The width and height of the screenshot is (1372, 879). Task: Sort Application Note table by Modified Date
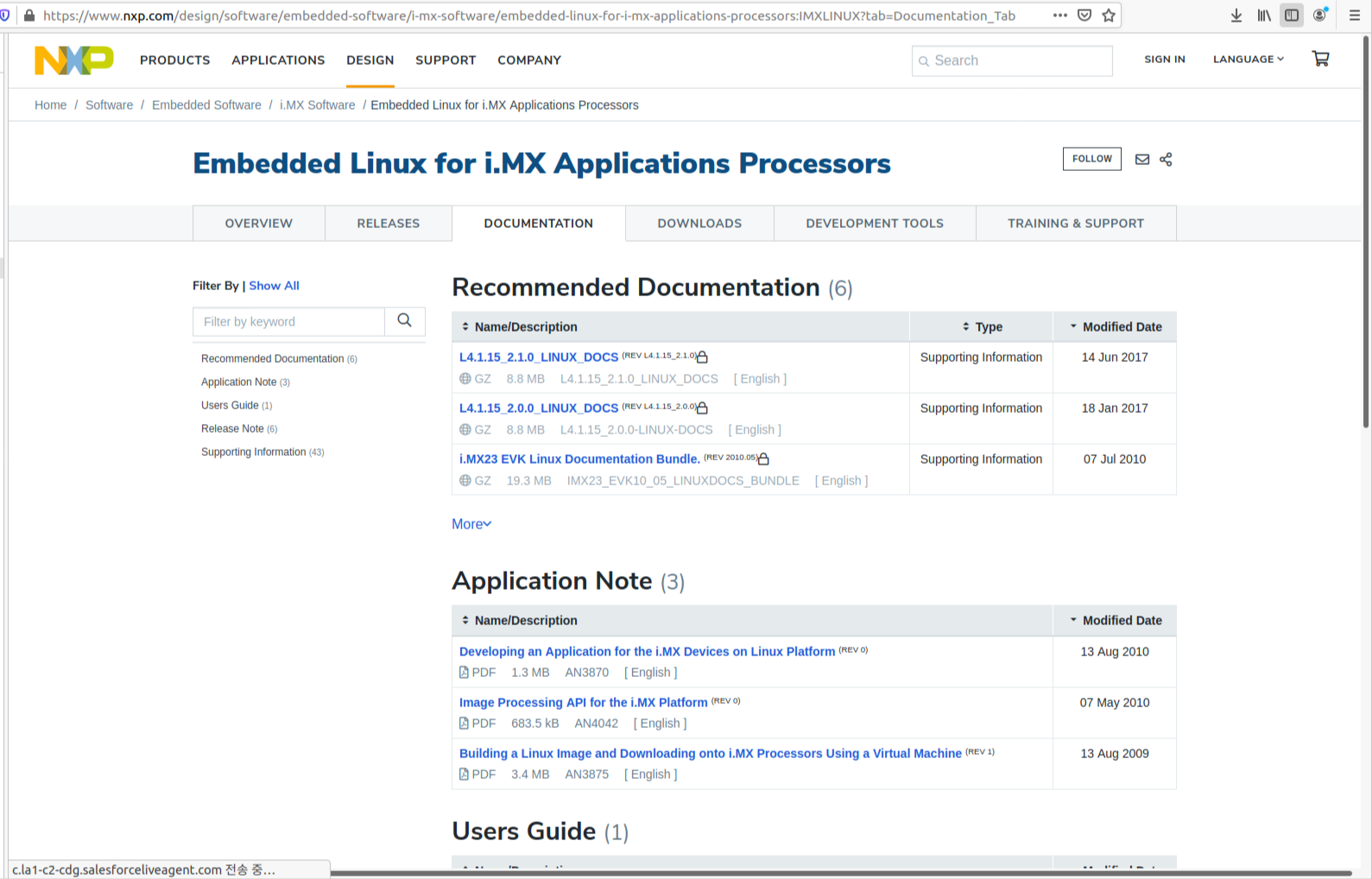pos(1116,620)
